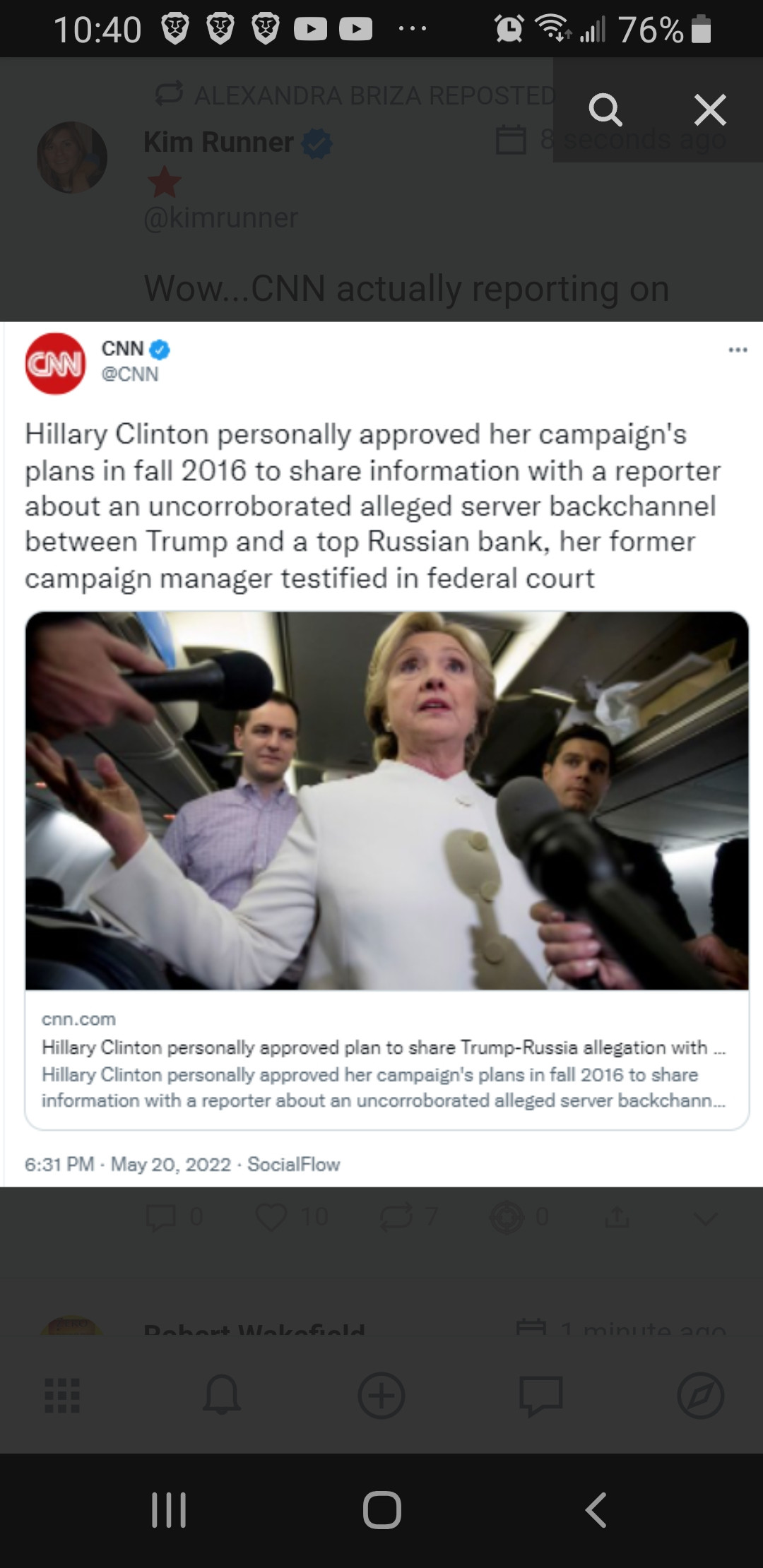Expand post options chevron arrow

point(705,1218)
